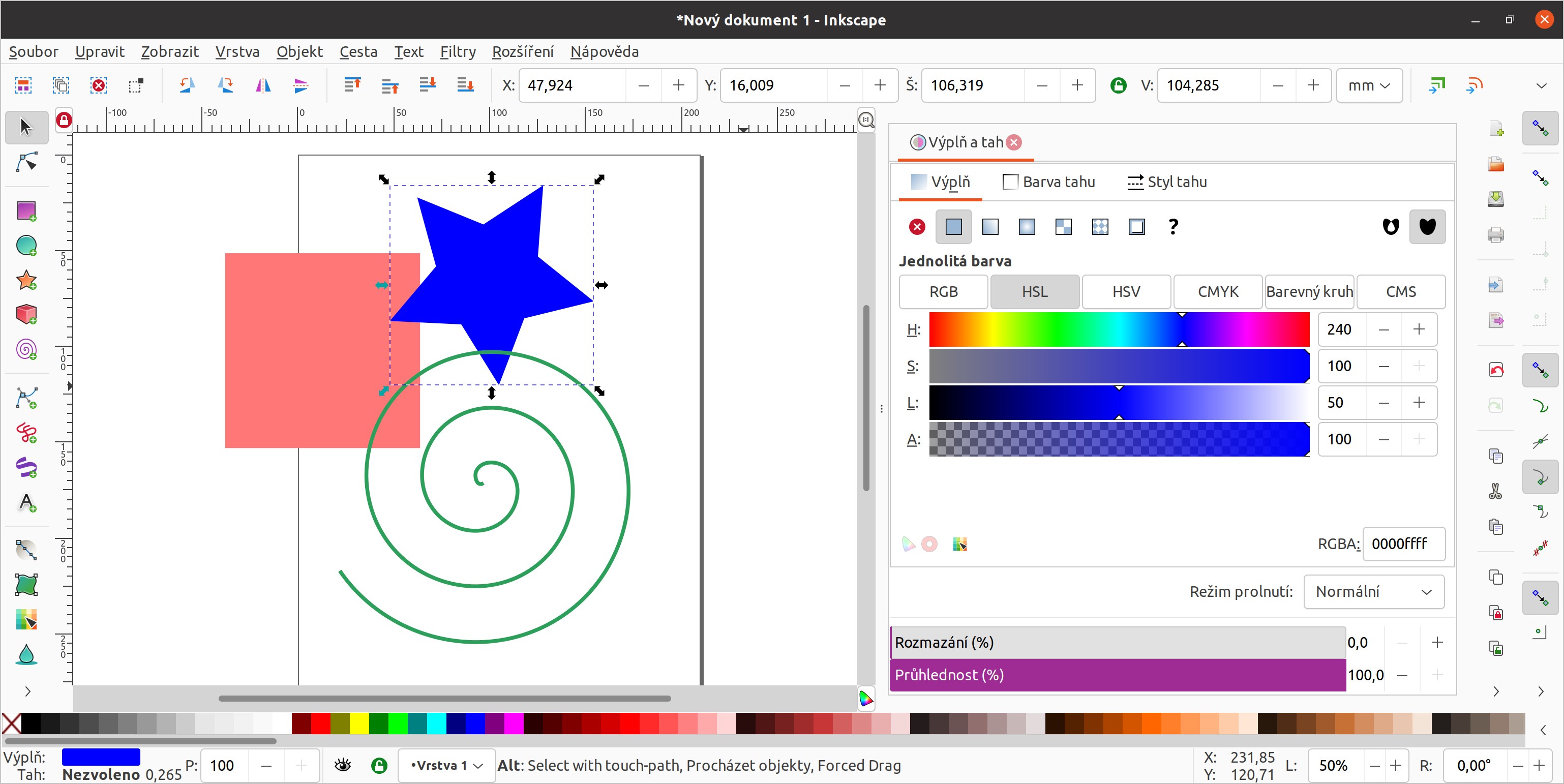Open palette menu arrow
This screenshot has height=784, width=1564.
1543,730
